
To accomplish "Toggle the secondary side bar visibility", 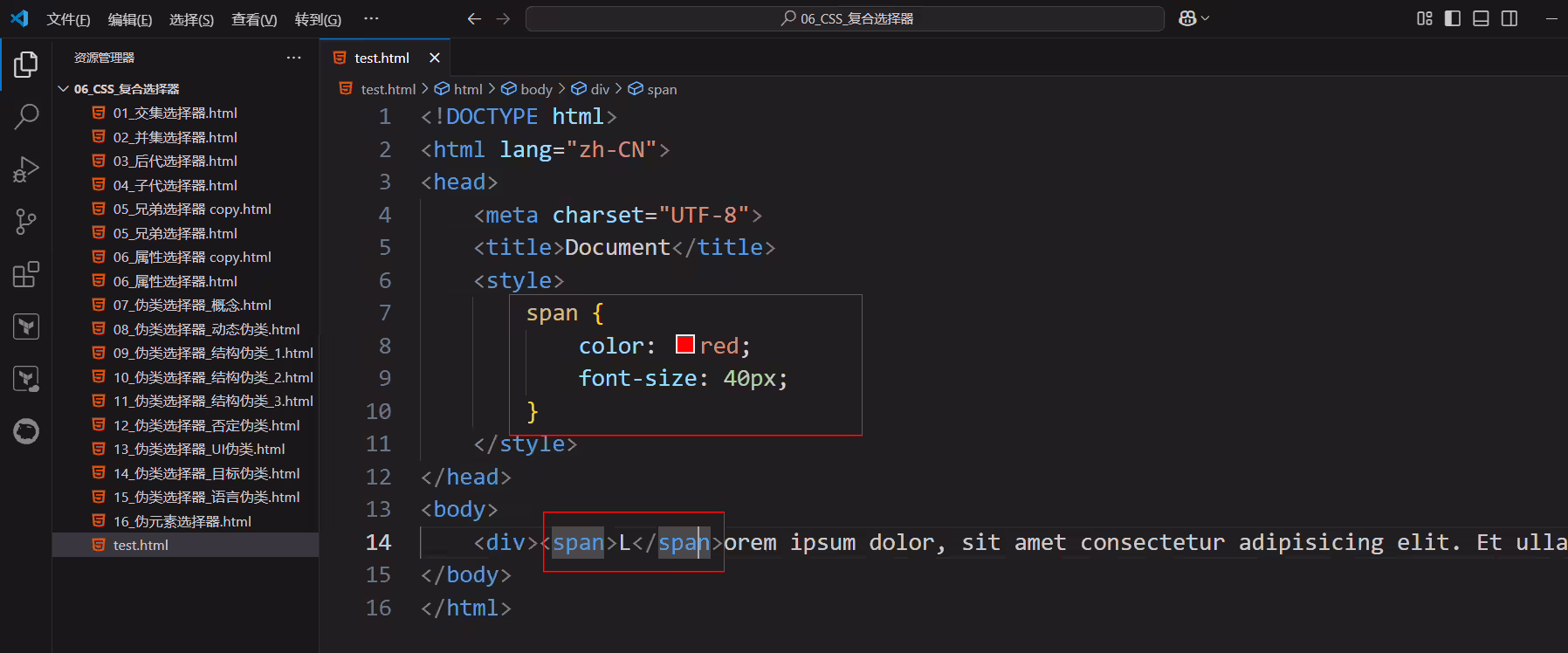I will click(x=1510, y=18).
